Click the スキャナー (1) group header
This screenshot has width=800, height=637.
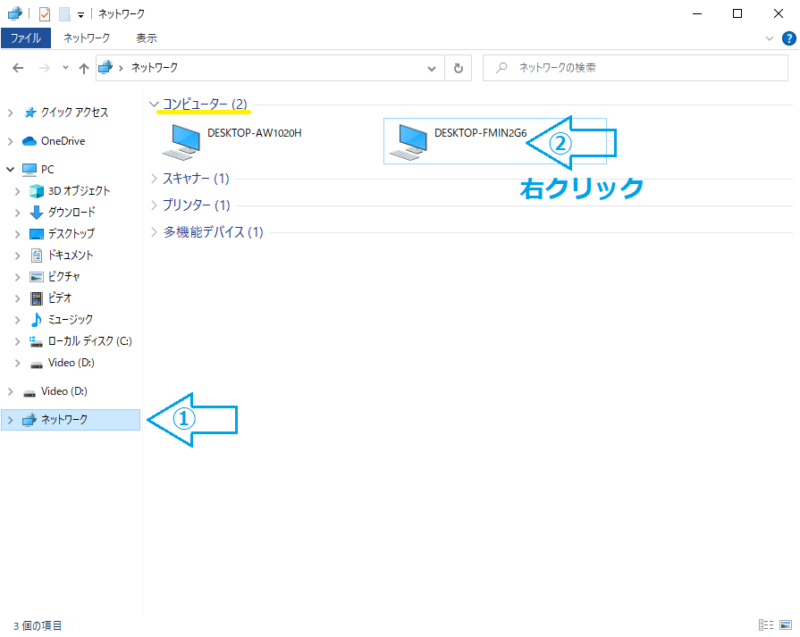[x=196, y=179]
